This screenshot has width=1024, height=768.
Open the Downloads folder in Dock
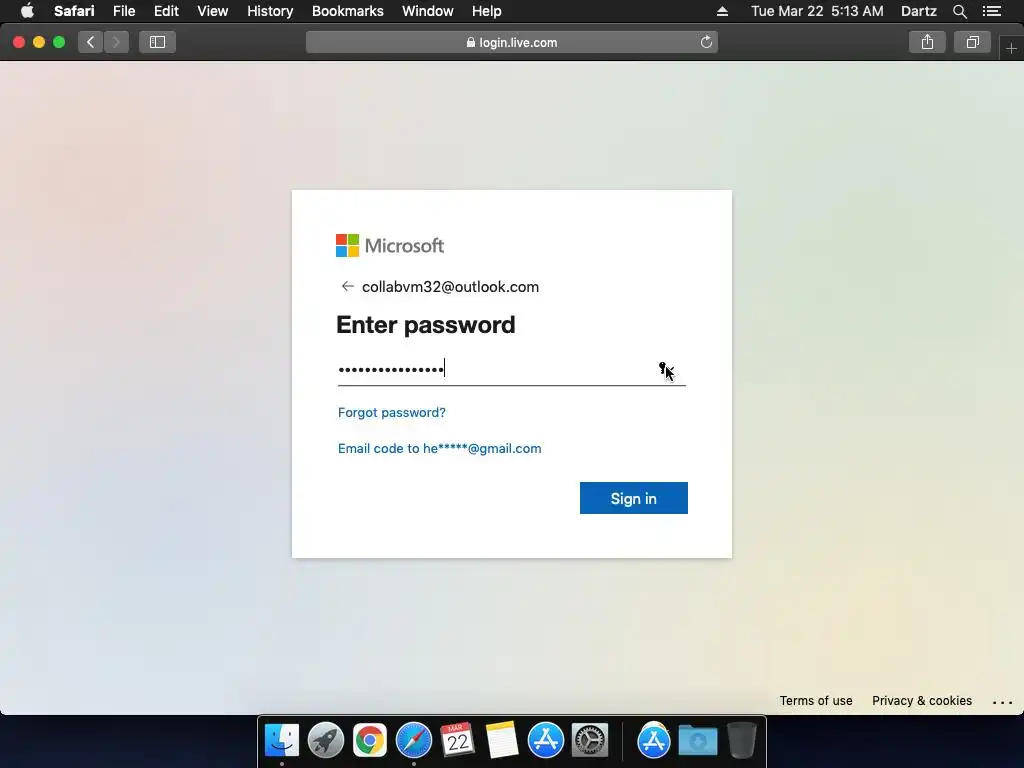[x=698, y=740]
